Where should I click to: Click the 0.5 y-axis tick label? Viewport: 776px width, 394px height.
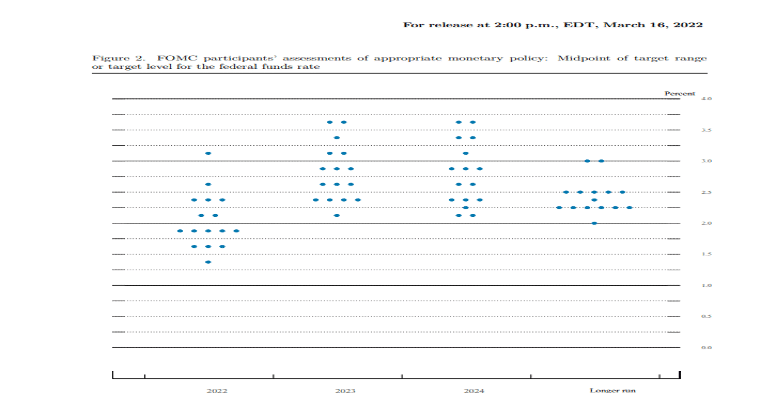point(706,316)
